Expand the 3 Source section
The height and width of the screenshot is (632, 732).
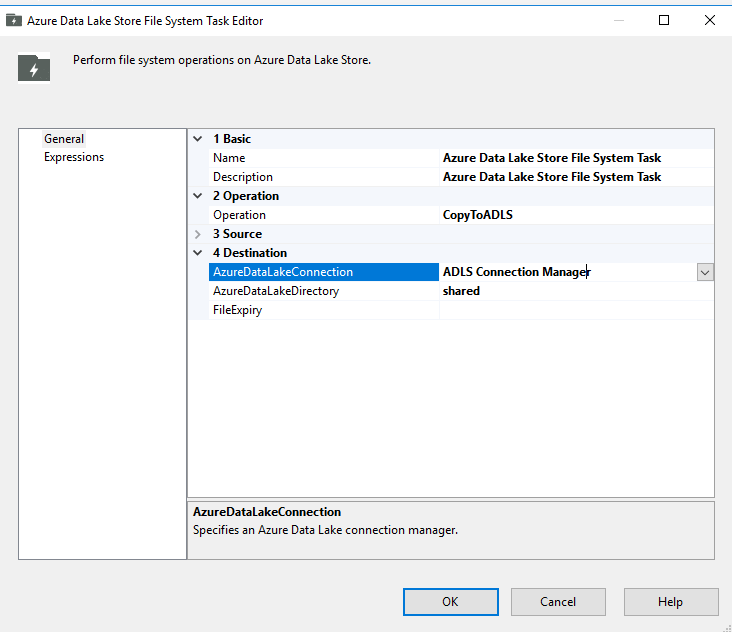click(x=198, y=234)
